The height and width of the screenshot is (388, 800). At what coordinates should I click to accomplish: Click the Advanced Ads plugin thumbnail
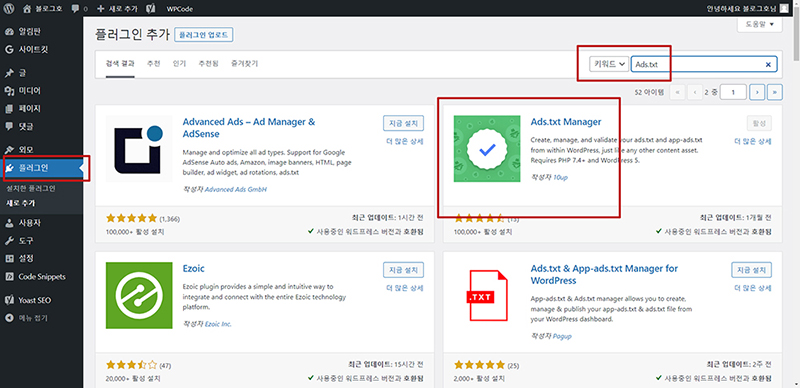coord(139,149)
